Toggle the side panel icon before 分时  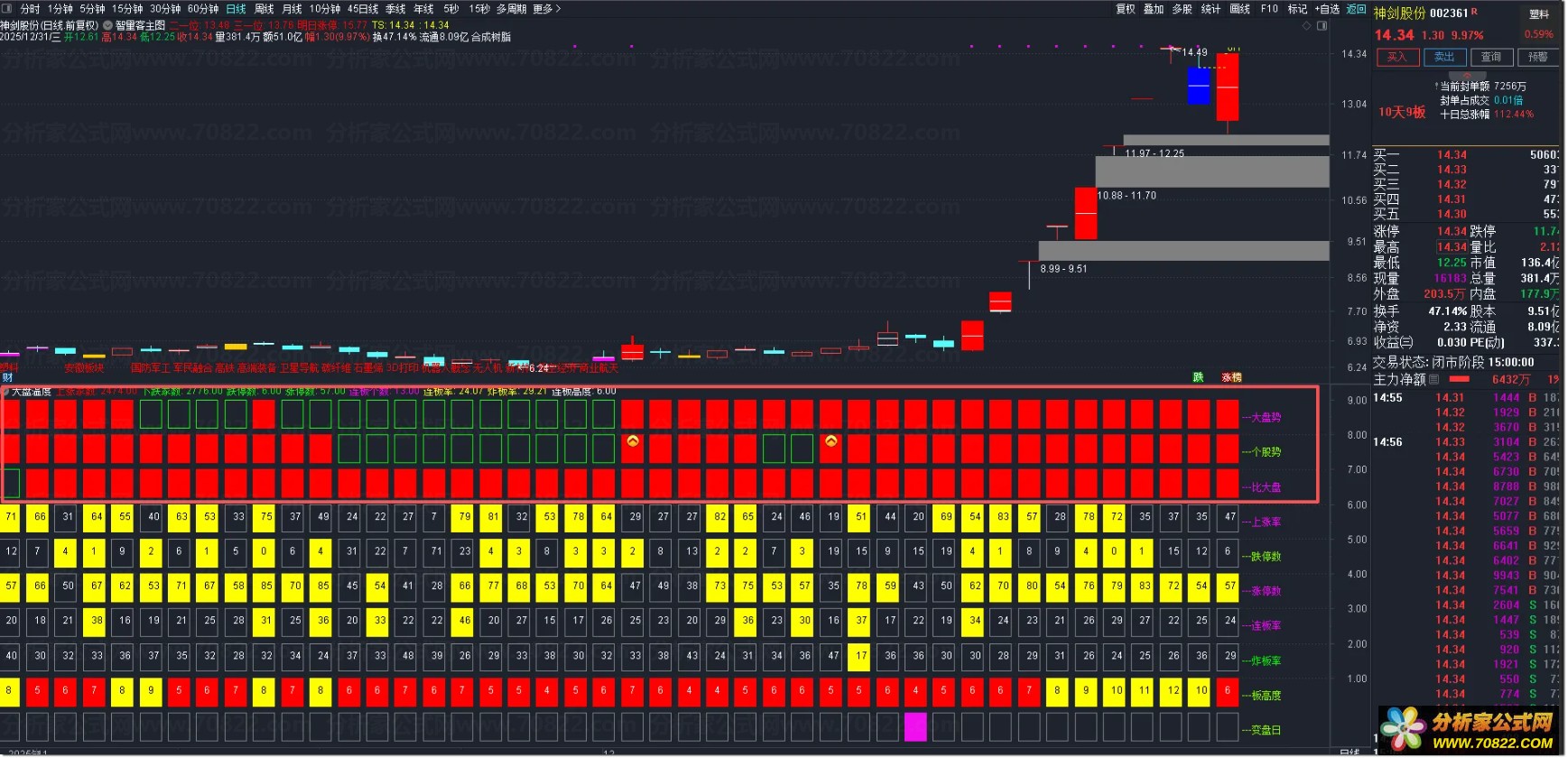[8, 8]
